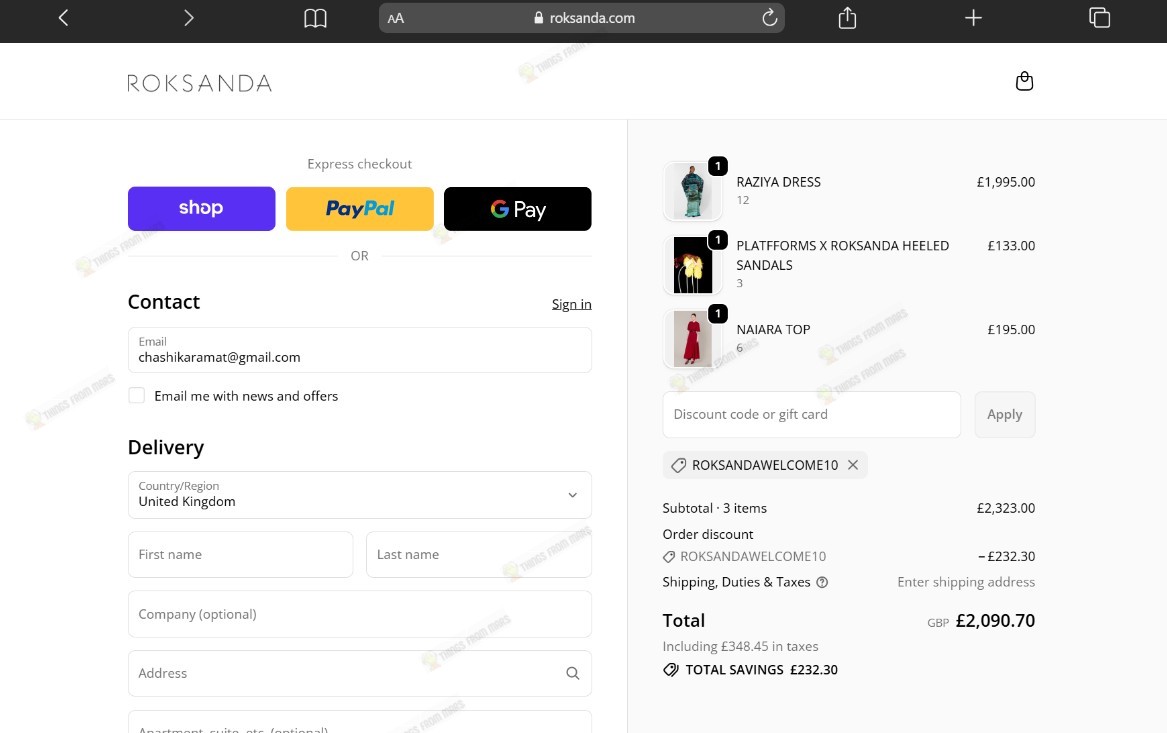Focus the Email input field
Image resolution: width=1167 pixels, height=733 pixels.
[x=359, y=350]
